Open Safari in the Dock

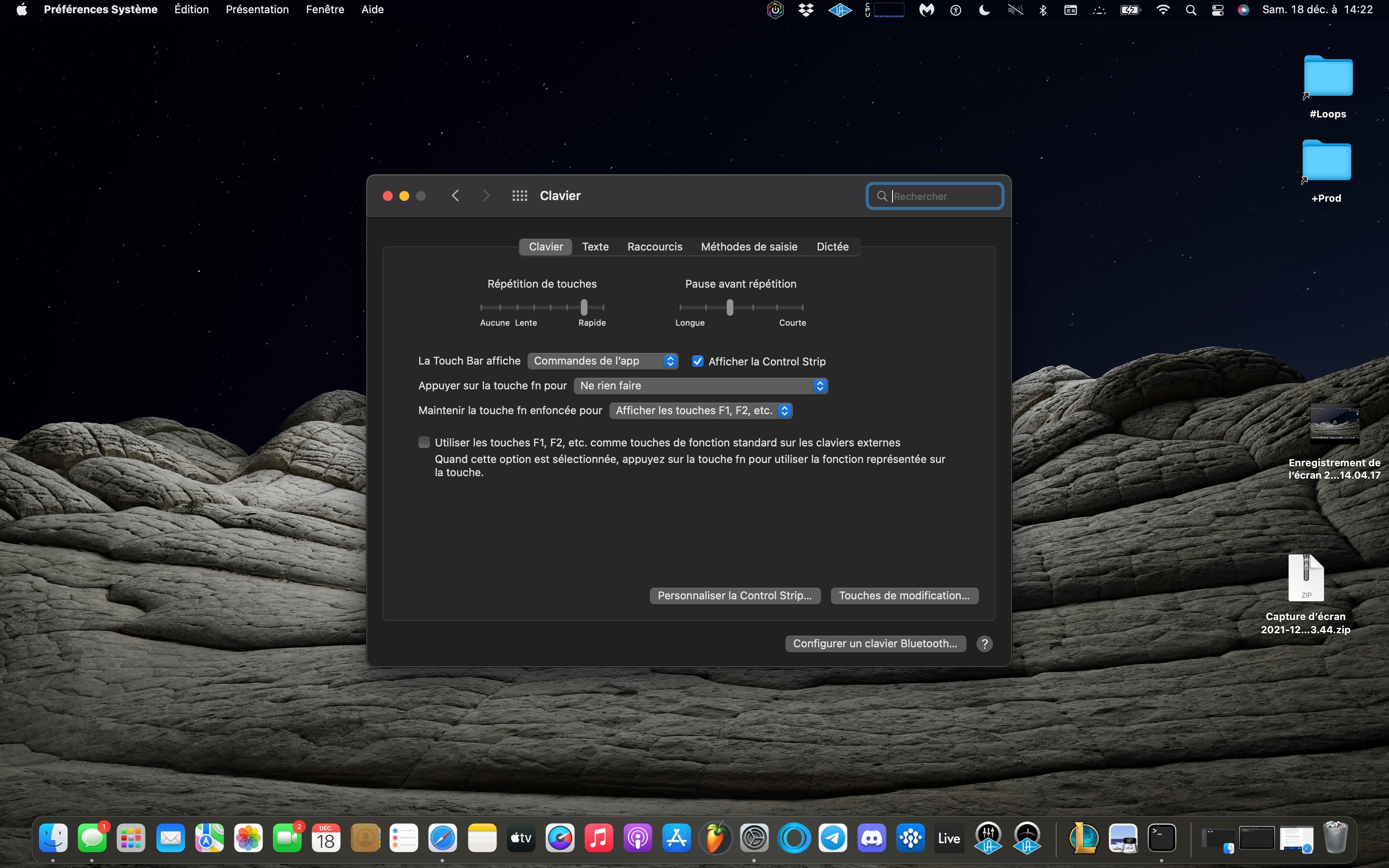pyautogui.click(x=442, y=839)
